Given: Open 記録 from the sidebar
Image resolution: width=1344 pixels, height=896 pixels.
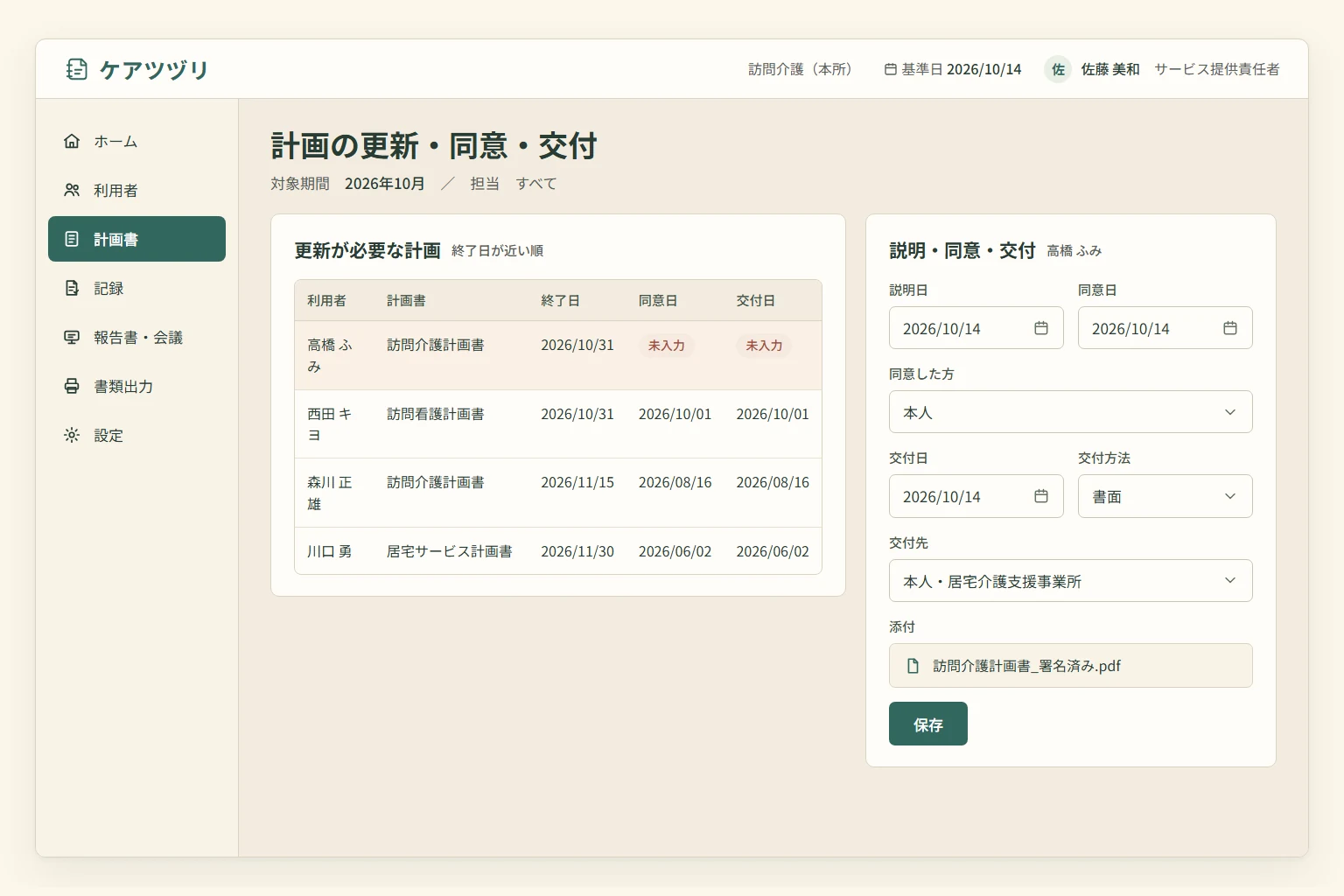Looking at the screenshot, I should 136,288.
